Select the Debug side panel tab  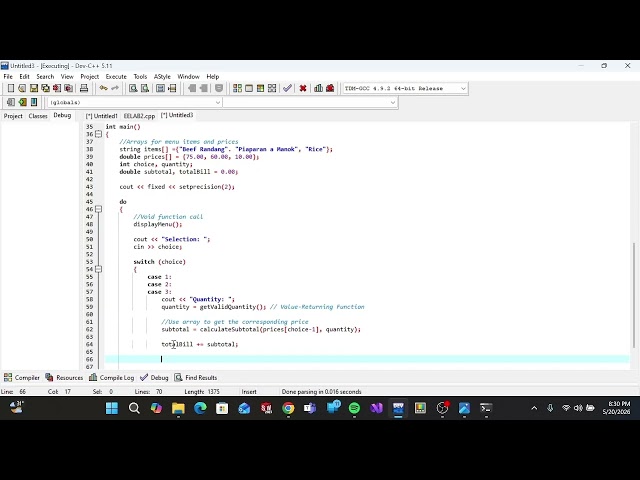[x=62, y=116]
